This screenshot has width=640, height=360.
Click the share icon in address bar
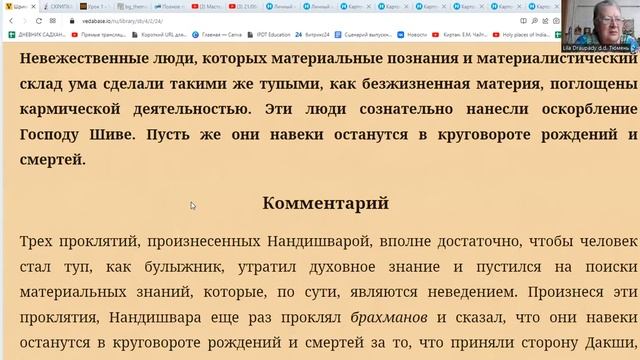pos(545,21)
